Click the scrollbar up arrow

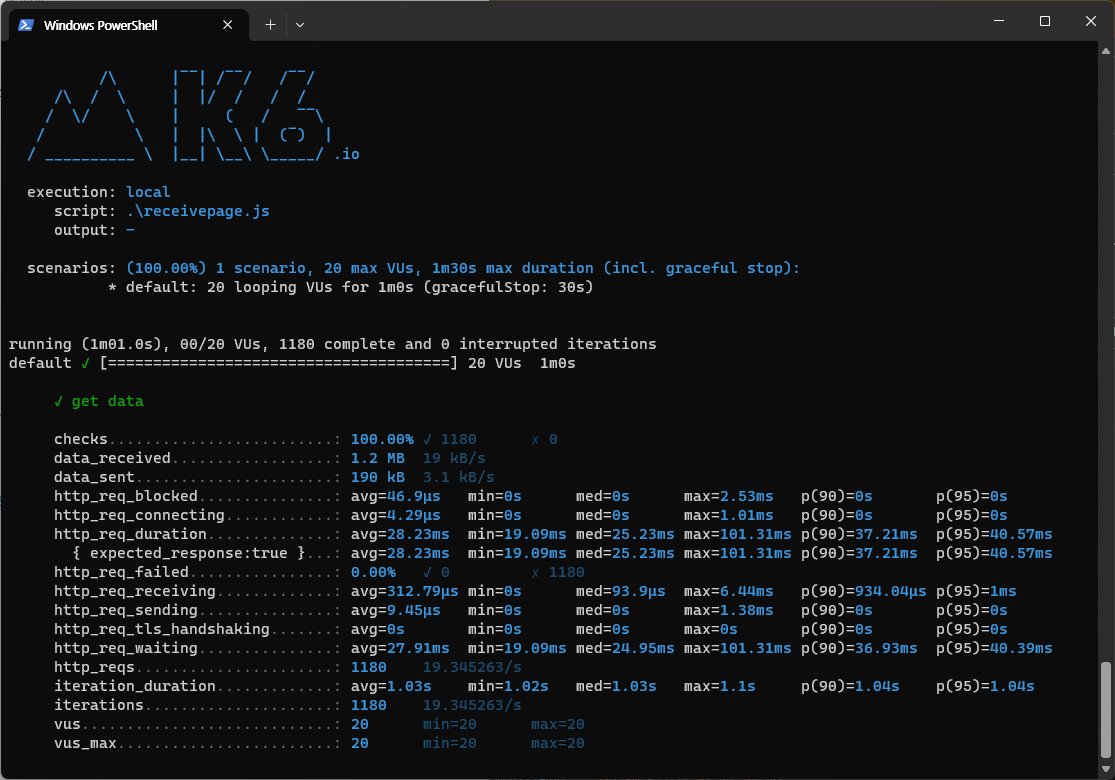(x=1106, y=51)
